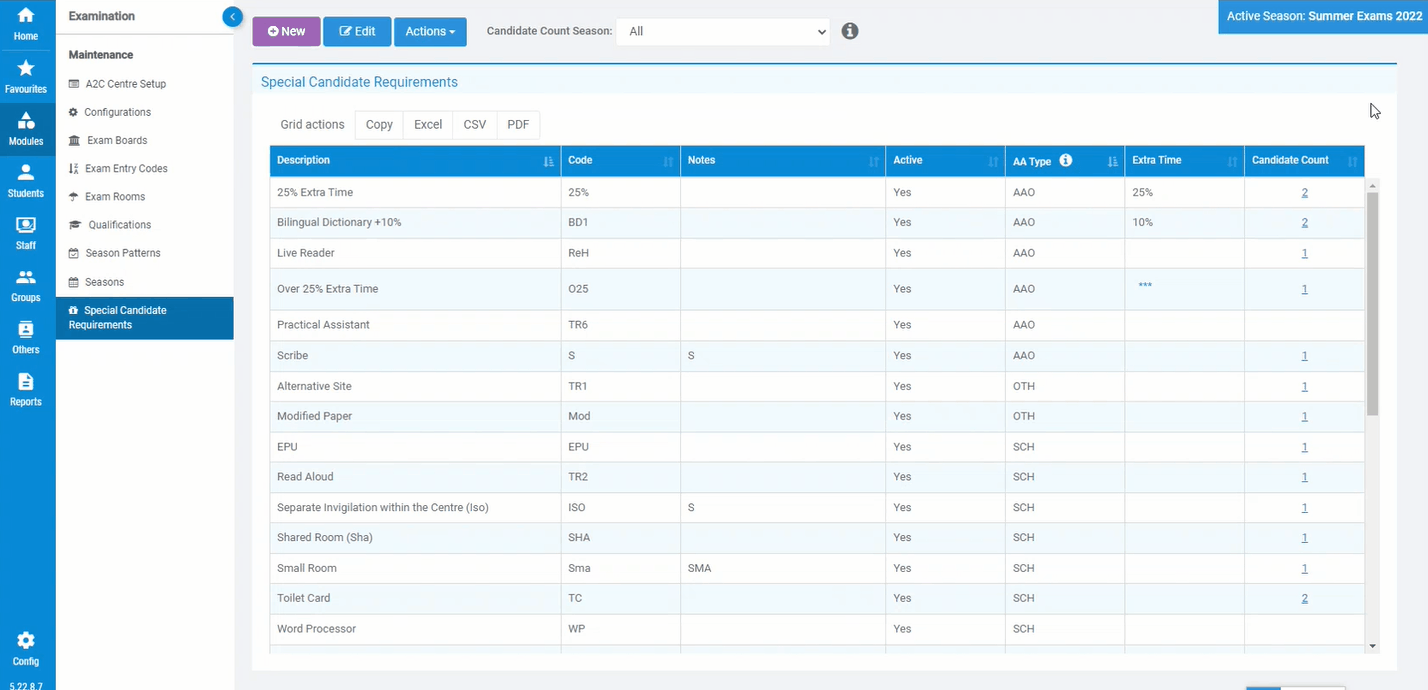Screen dimensions: 1428x690
Task: Open Exam Entry Codes menu item
Action: (126, 168)
